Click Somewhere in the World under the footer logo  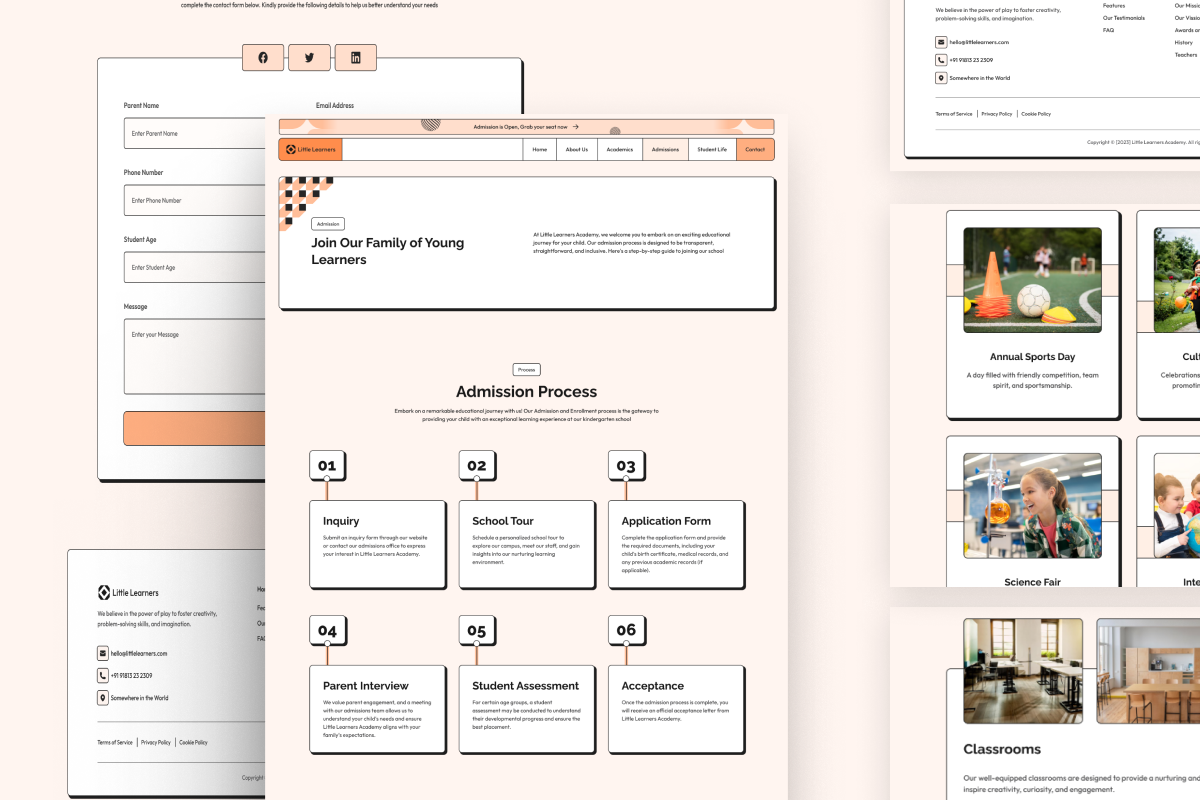click(140, 698)
